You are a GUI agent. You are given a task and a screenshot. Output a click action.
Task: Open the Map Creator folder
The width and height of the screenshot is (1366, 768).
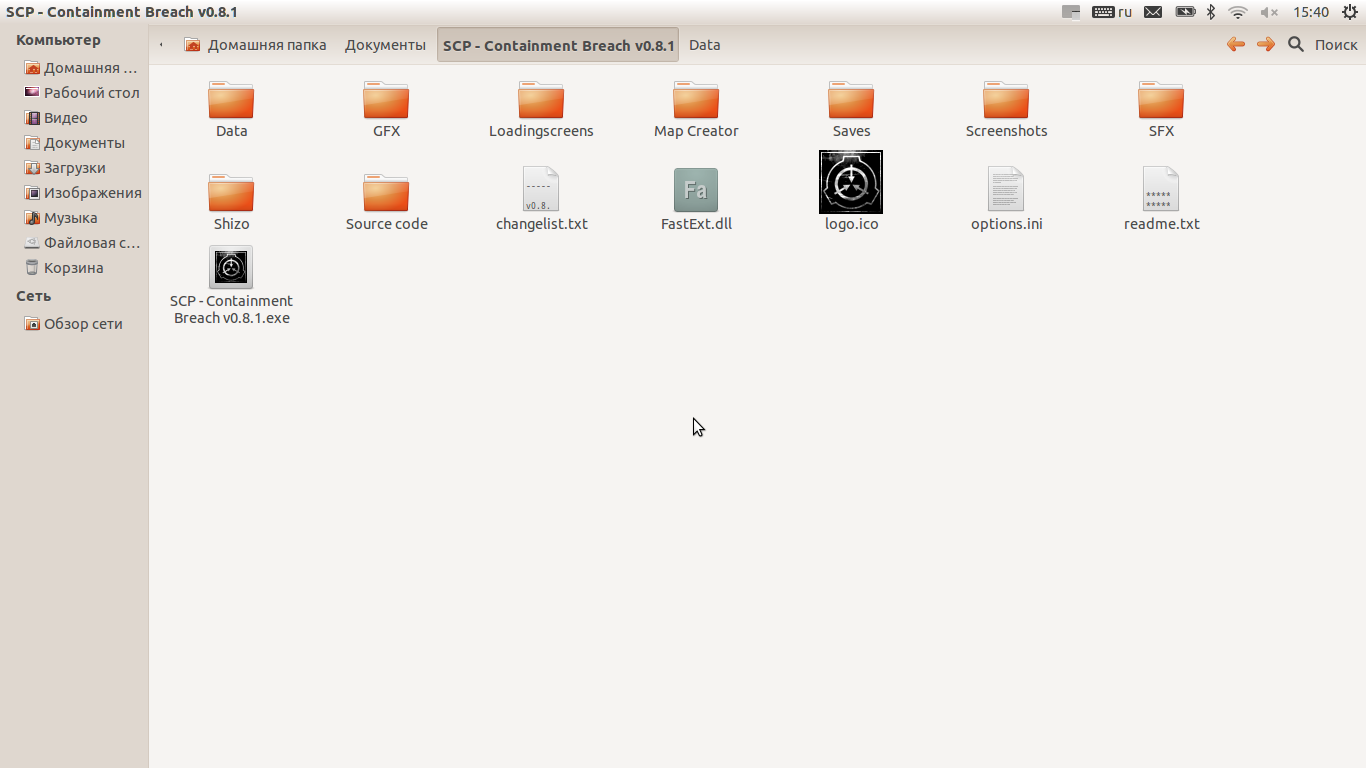click(696, 100)
